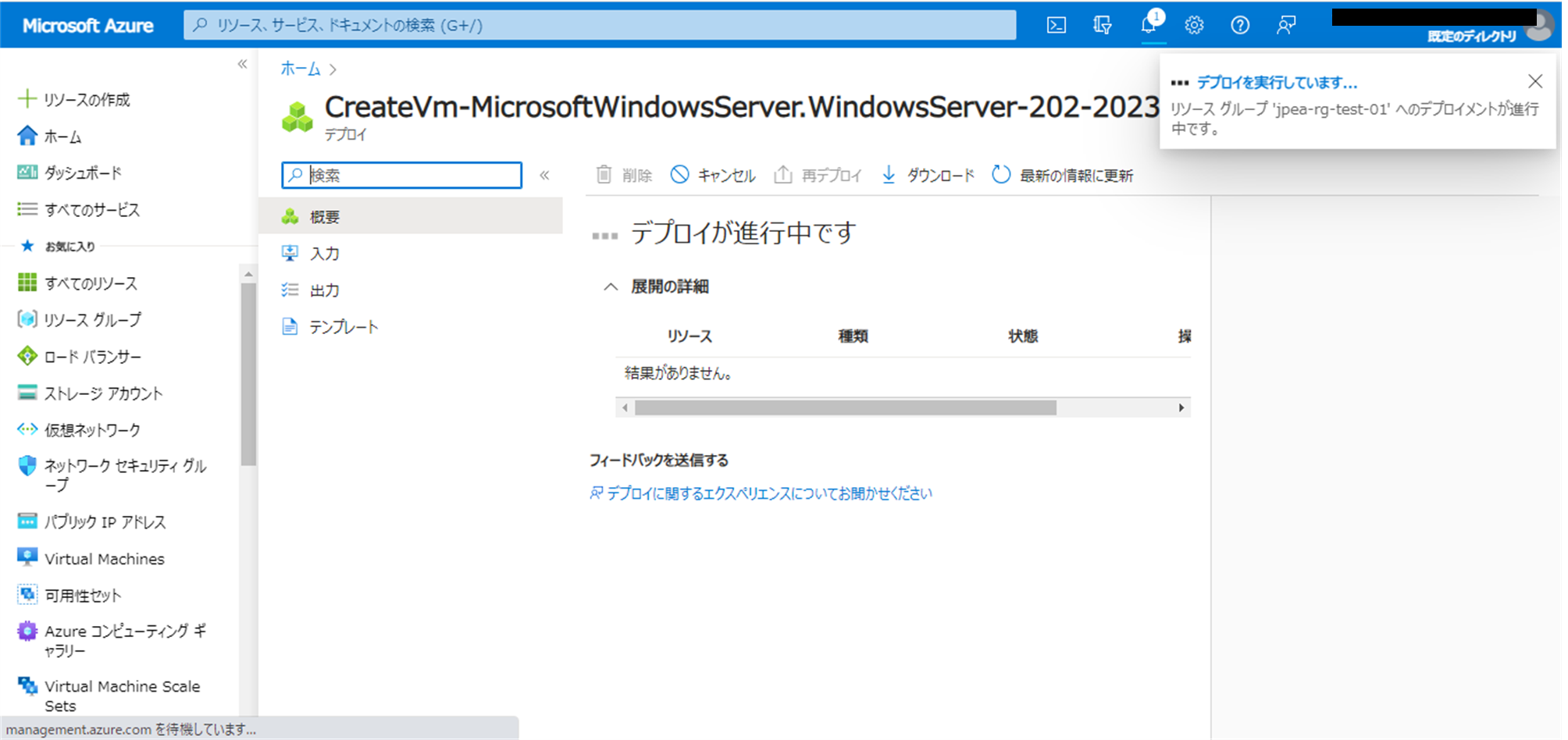Click the 最新の情報に更新 refresh icon
The width and height of the screenshot is (1568, 740).
pos(1001,174)
